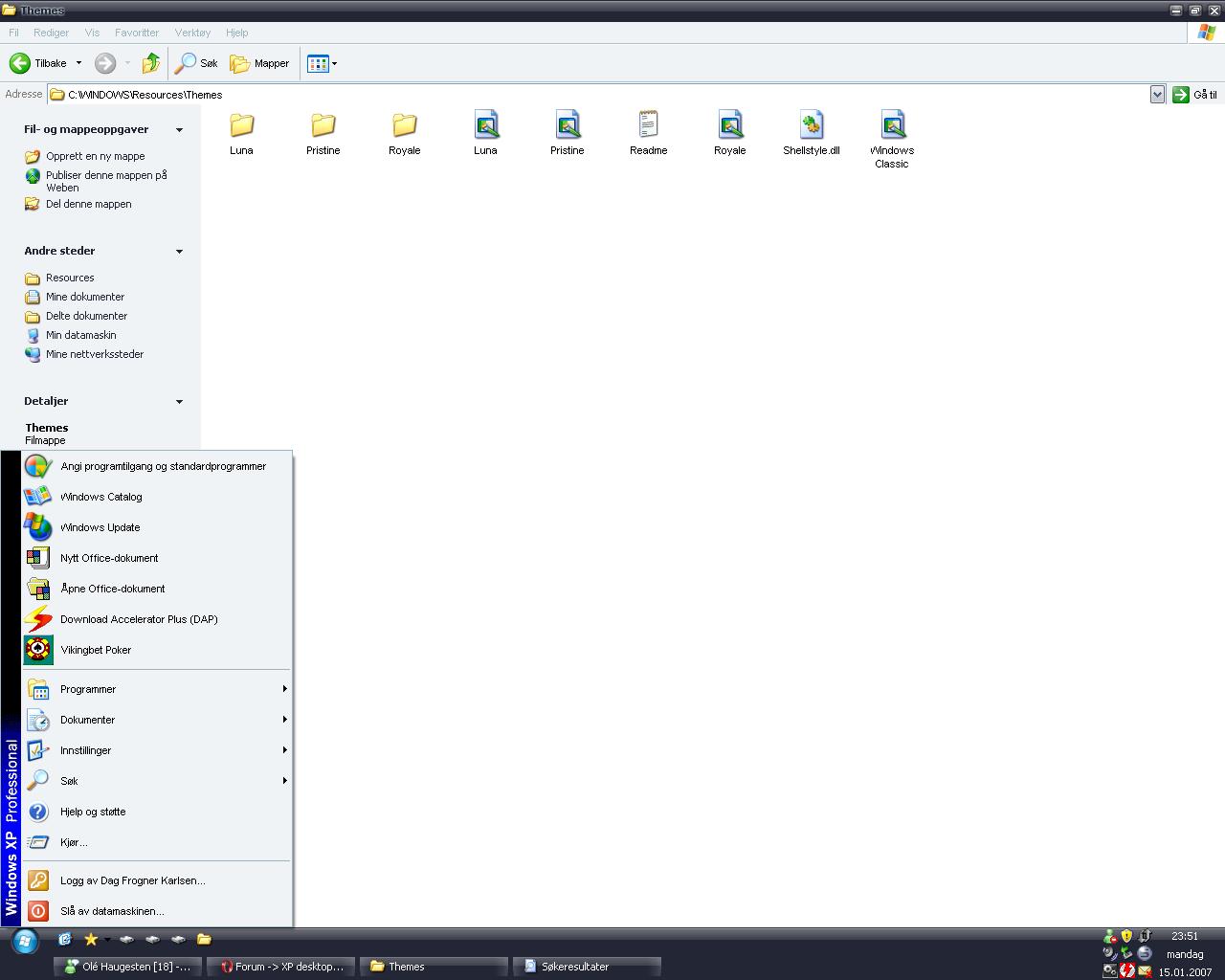The height and width of the screenshot is (980, 1225).
Task: Select the Pristine theme file
Action: 567,133
